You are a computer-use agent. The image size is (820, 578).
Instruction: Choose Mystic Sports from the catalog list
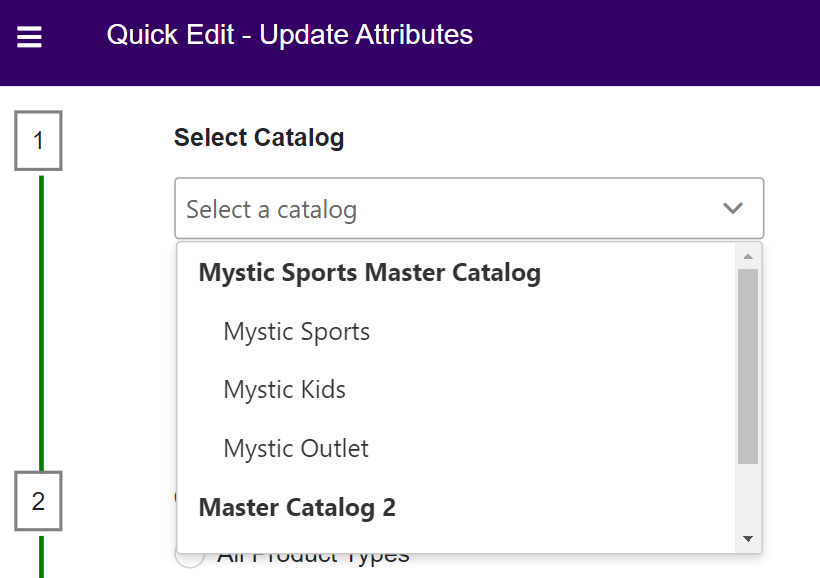pyautogui.click(x=296, y=331)
